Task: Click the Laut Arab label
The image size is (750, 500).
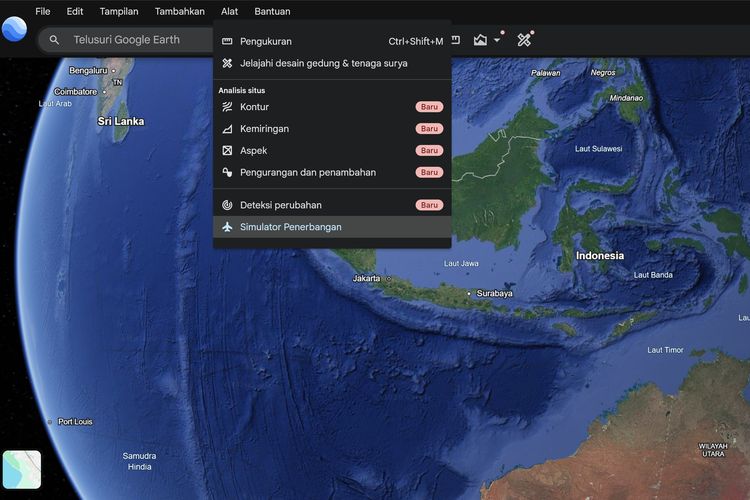Action: pos(55,103)
